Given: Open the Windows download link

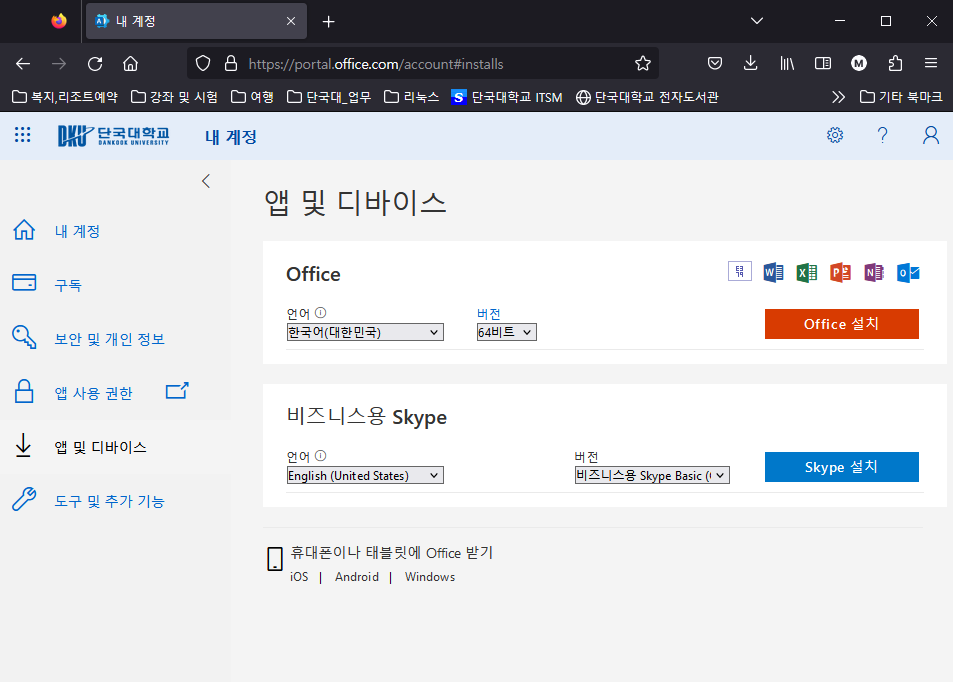Looking at the screenshot, I should [430, 577].
